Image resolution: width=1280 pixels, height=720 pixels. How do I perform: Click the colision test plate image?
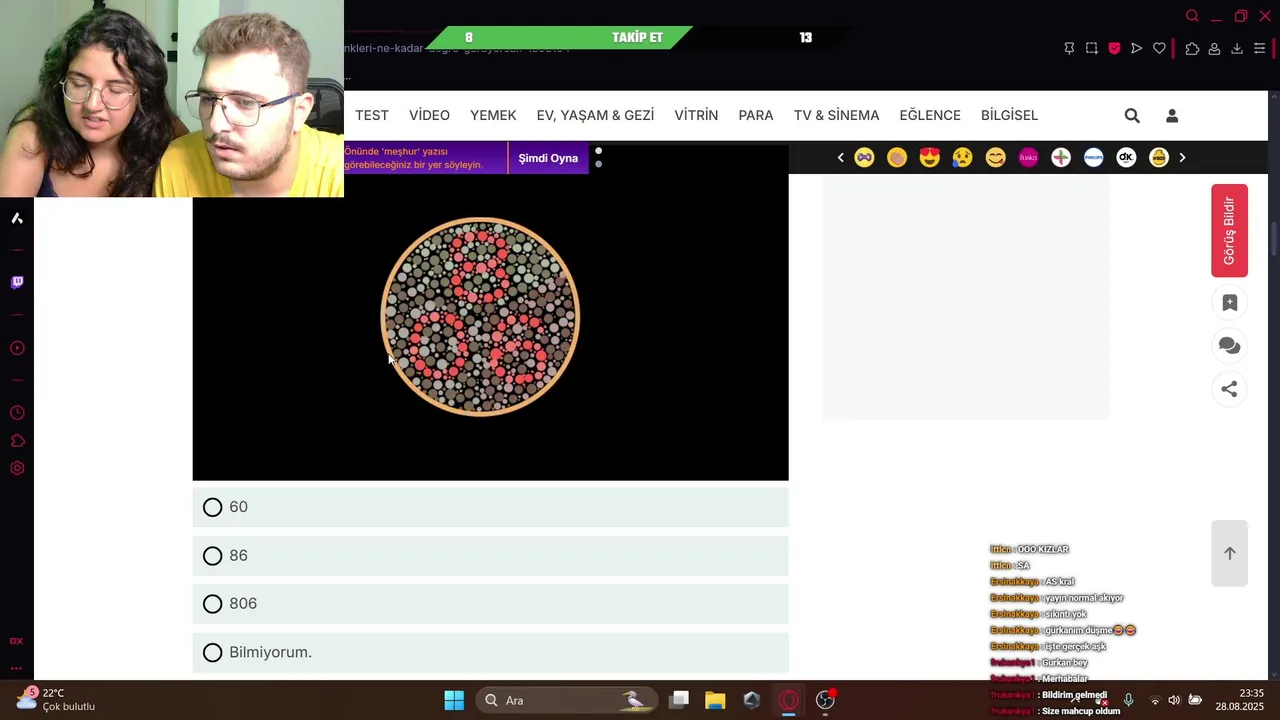480,316
